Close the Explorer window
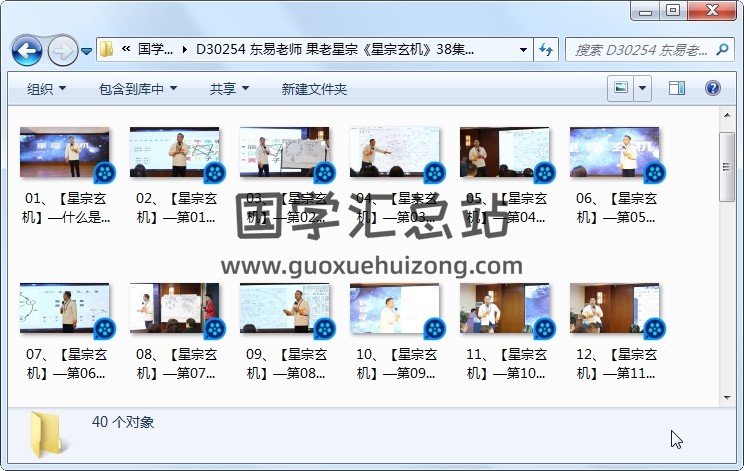The image size is (744, 471). point(712,10)
